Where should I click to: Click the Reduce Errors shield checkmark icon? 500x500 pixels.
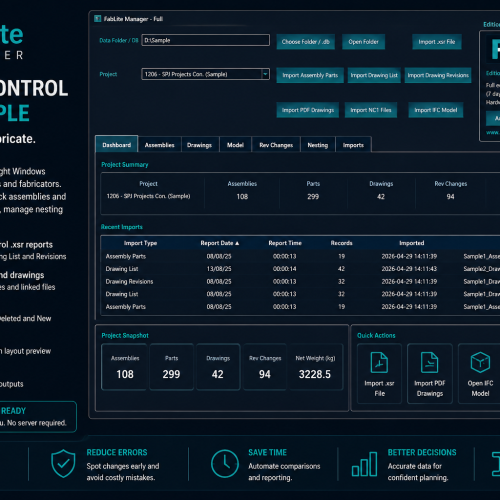63,463
